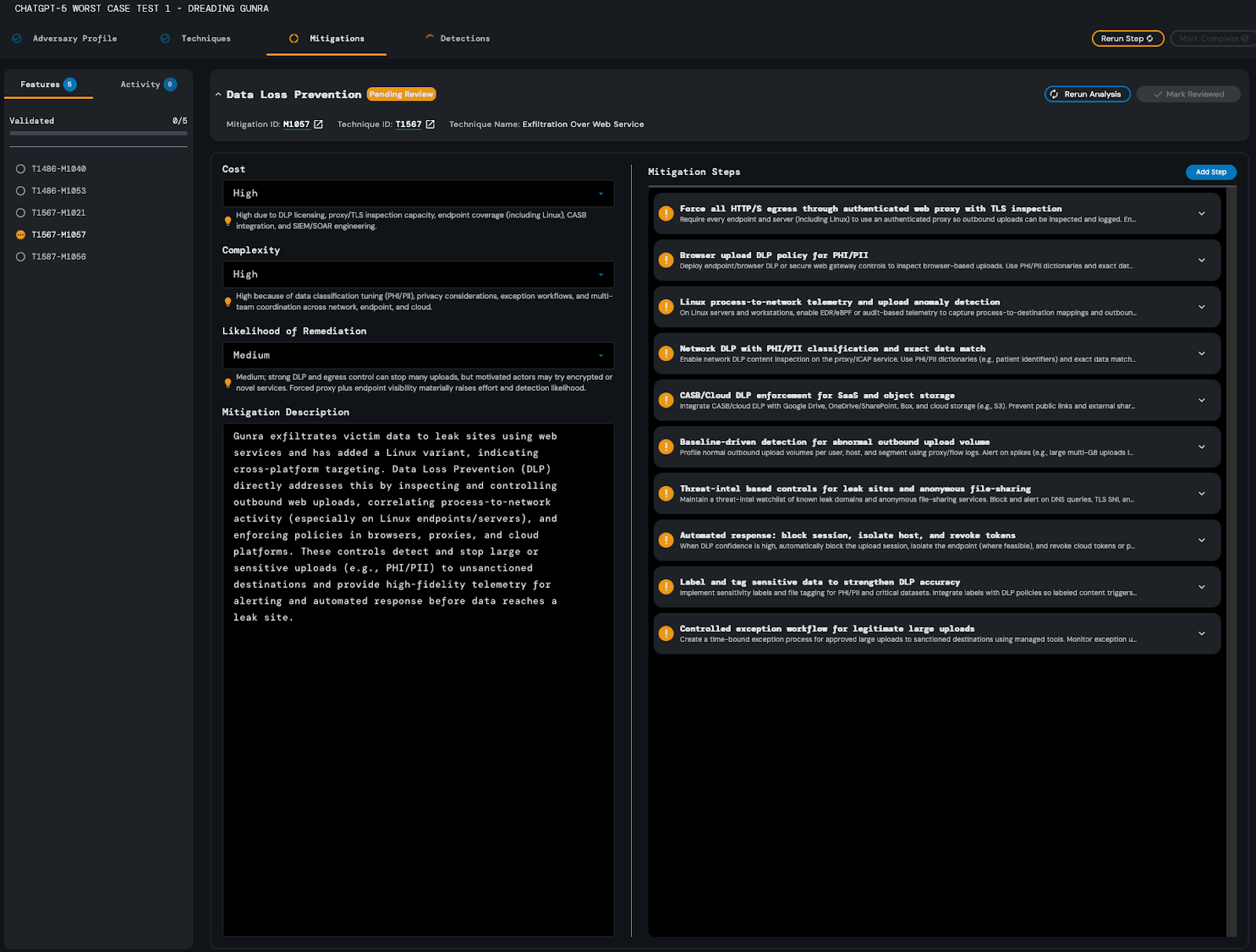1256x952 pixels.
Task: Open external link icon next to M1057
Action: click(x=318, y=124)
